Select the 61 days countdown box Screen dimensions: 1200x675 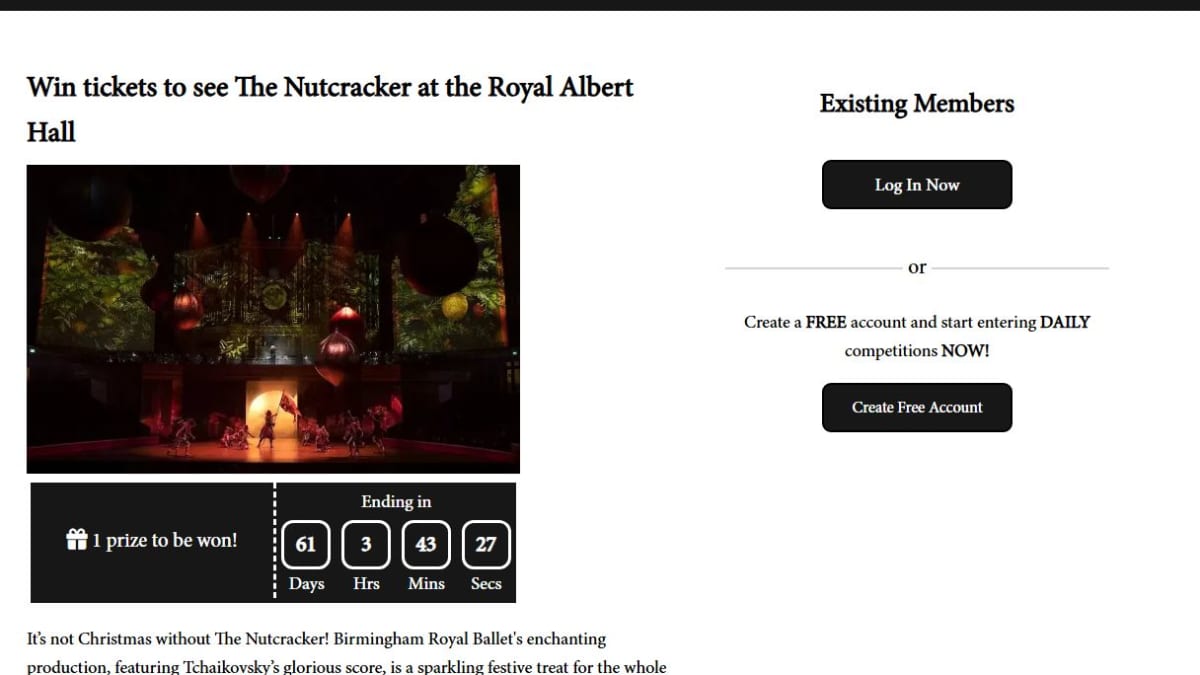(x=306, y=545)
